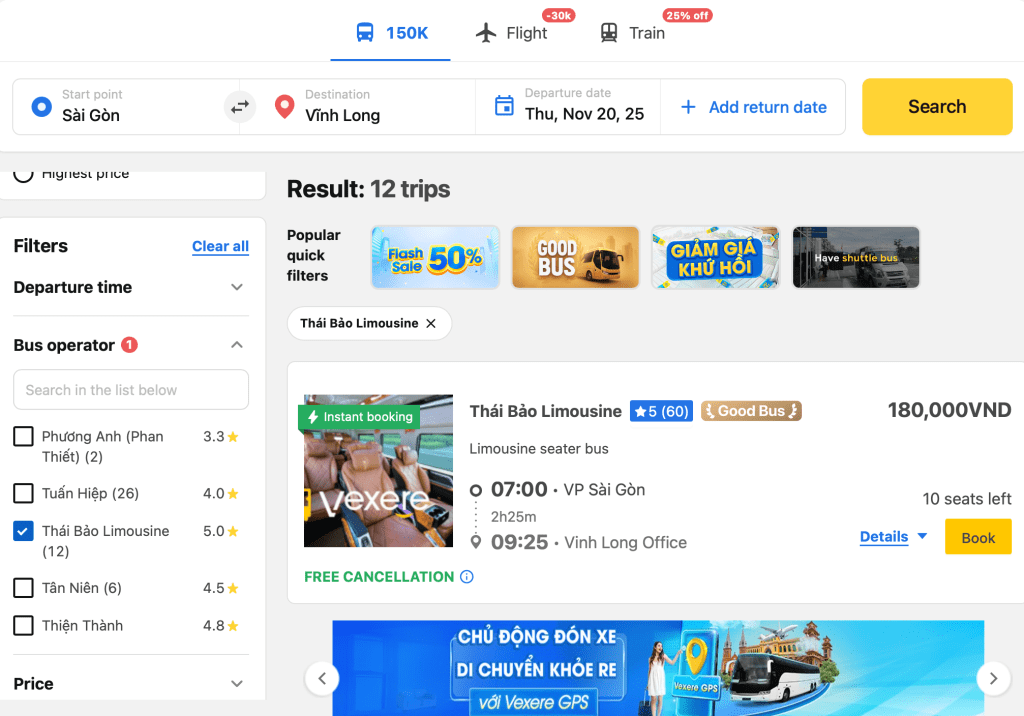Image resolution: width=1024 pixels, height=716 pixels.
Task: Click the calendar icon for departure date
Action: coord(504,105)
